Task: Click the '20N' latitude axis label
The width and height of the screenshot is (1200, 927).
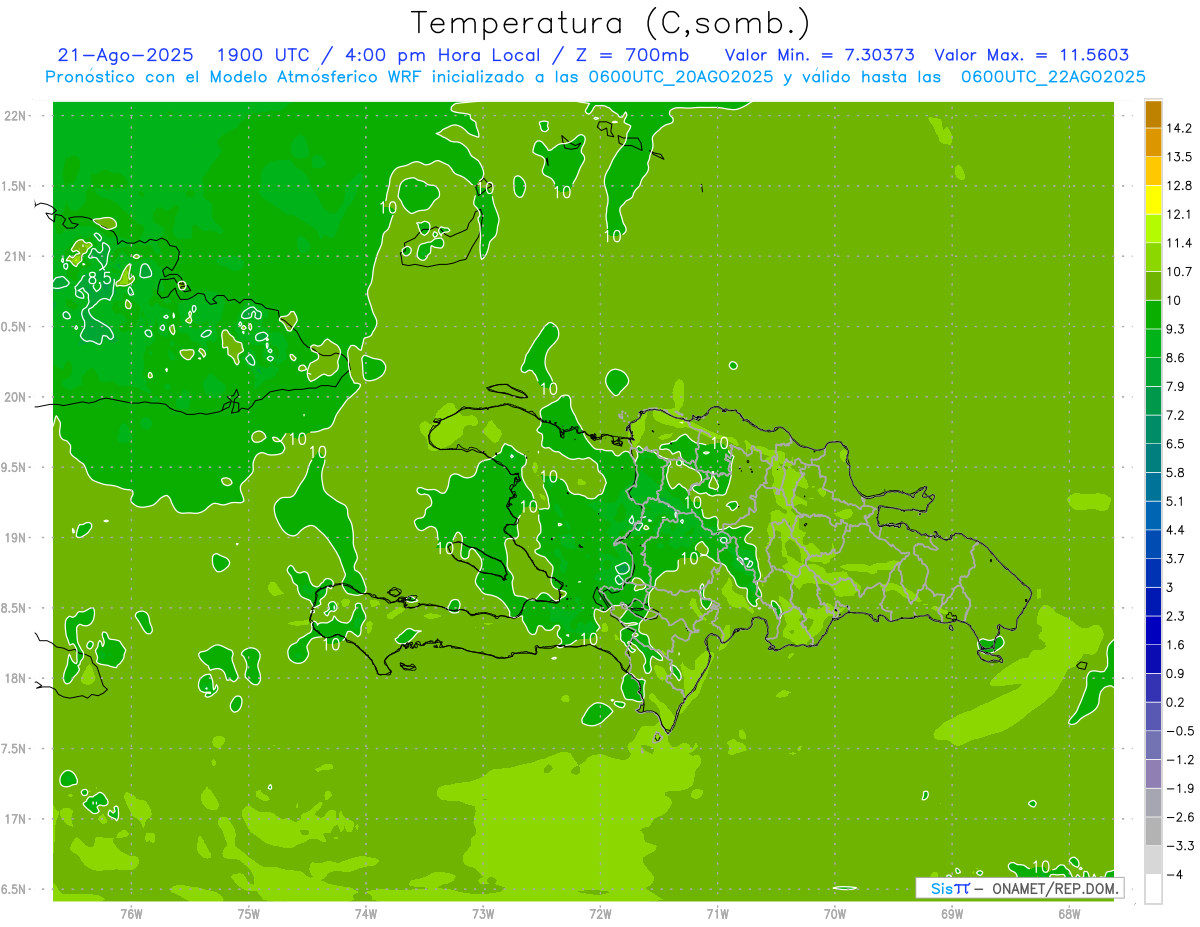Action: point(15,397)
